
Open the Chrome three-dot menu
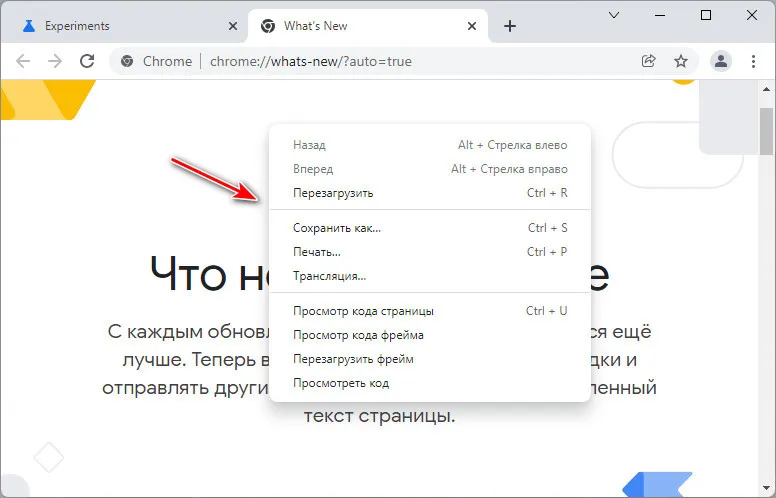click(x=753, y=61)
